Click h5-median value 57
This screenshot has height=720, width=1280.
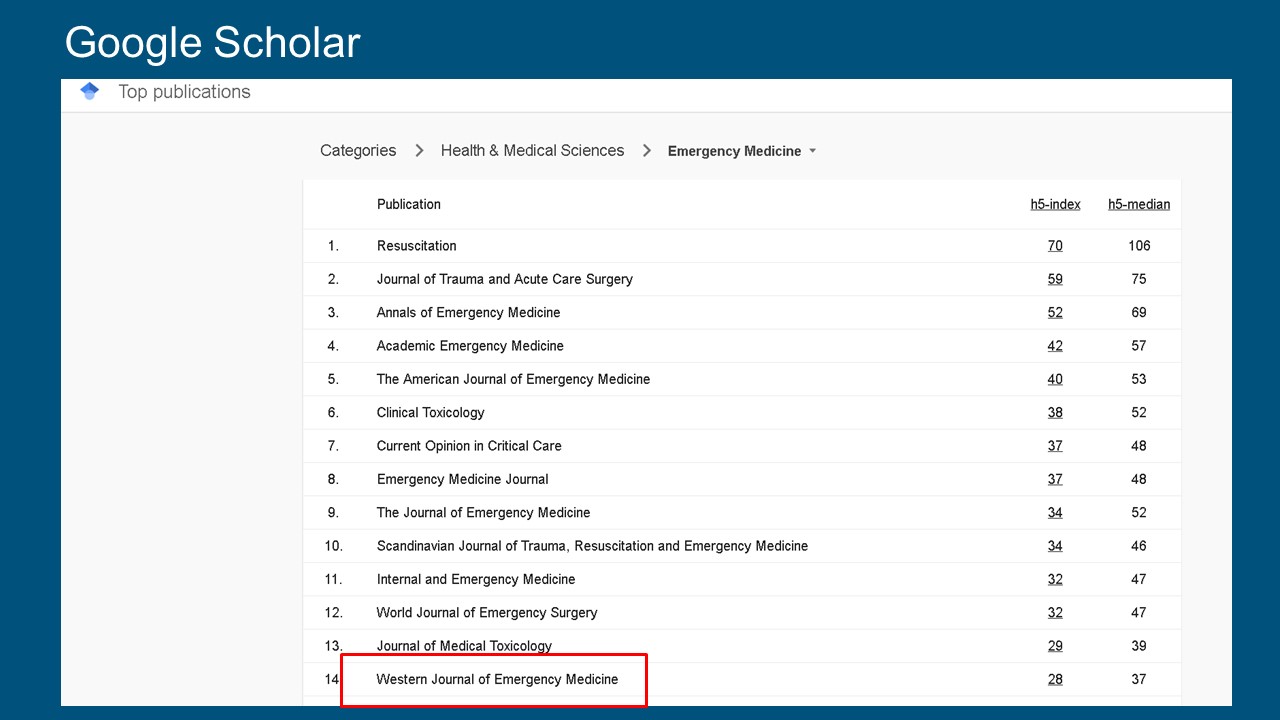1139,346
